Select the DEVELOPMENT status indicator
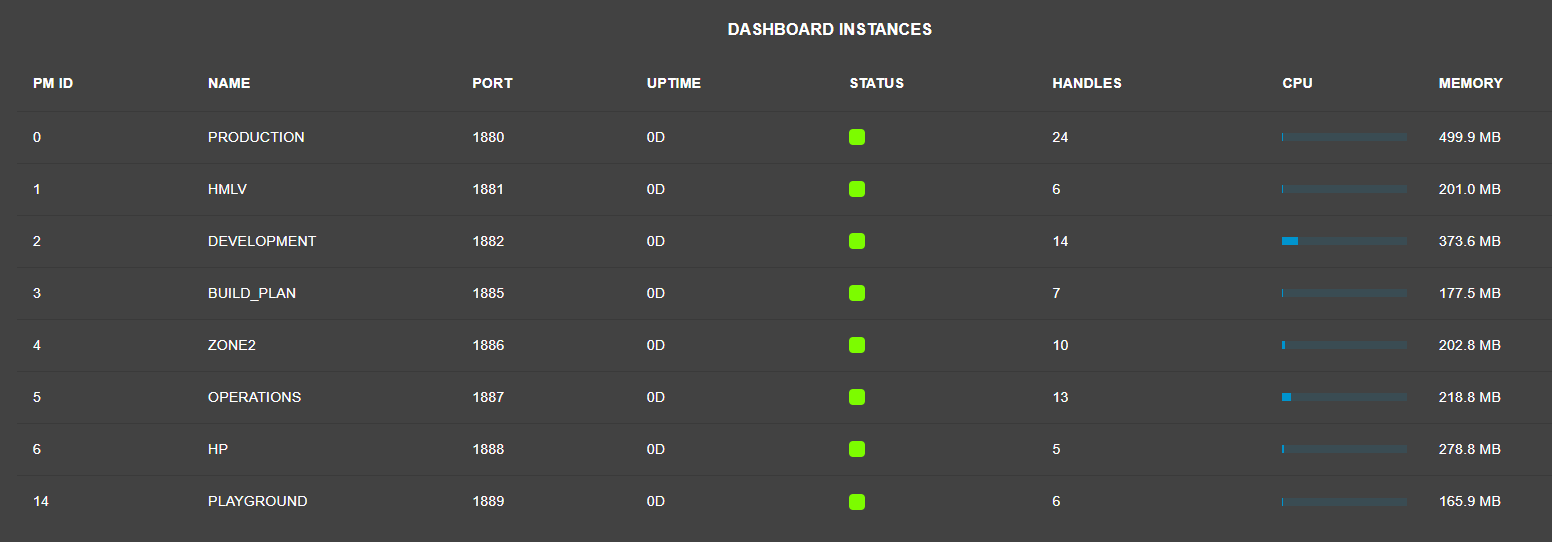This screenshot has height=542, width=1552. point(857,241)
